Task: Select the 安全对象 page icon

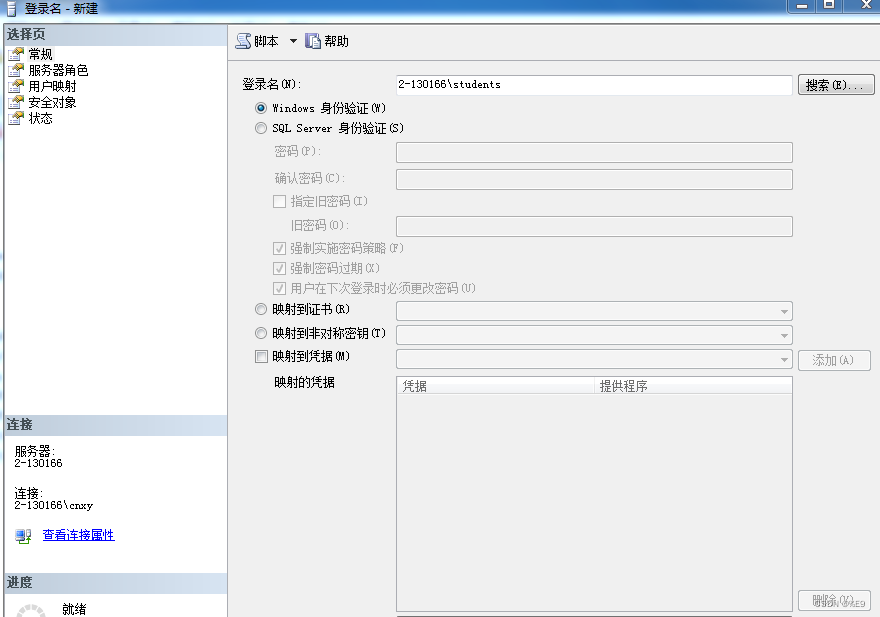Action: 16,102
